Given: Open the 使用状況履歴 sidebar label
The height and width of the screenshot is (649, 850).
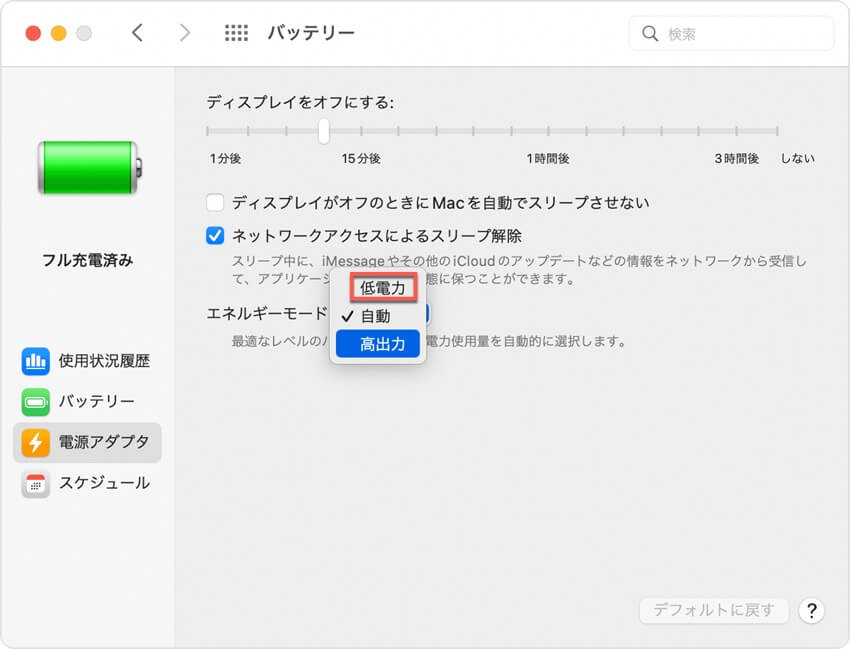Looking at the screenshot, I should tap(104, 361).
